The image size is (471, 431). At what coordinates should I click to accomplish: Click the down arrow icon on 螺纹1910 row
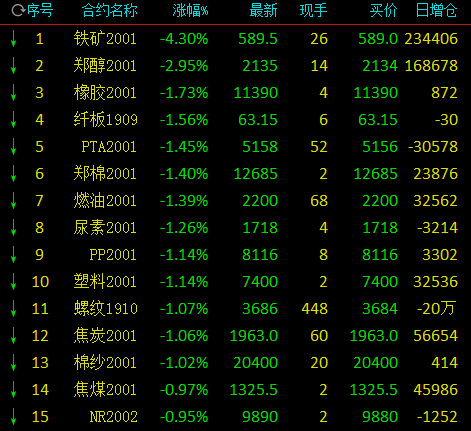click(13, 309)
